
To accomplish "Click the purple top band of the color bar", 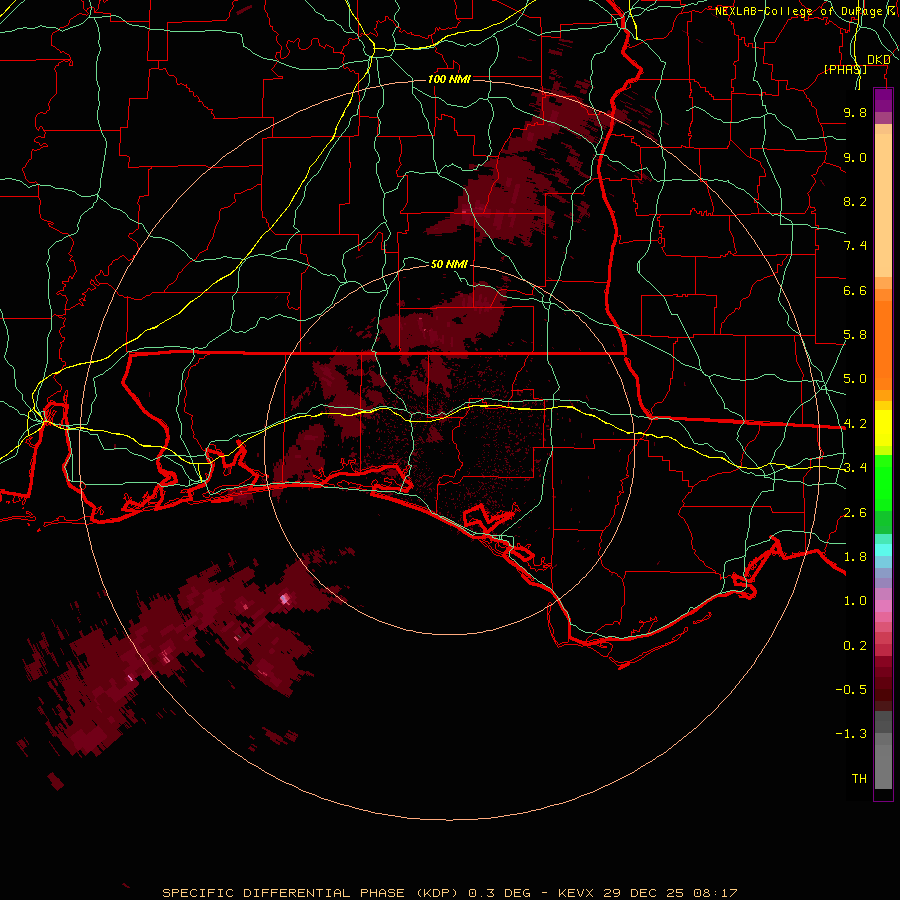I will [883, 100].
